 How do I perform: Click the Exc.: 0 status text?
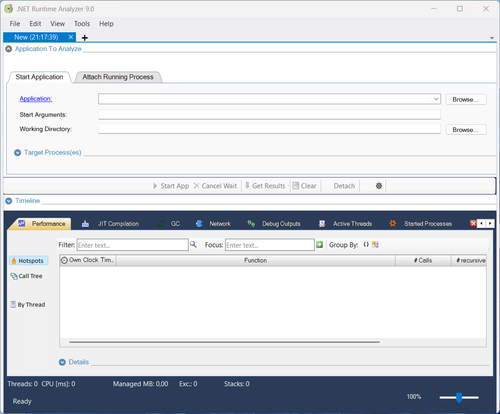coord(188,384)
